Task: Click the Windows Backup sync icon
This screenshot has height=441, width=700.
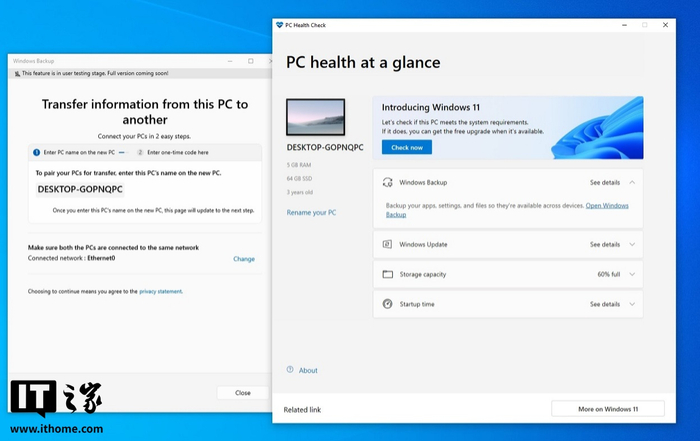Action: pos(388,182)
